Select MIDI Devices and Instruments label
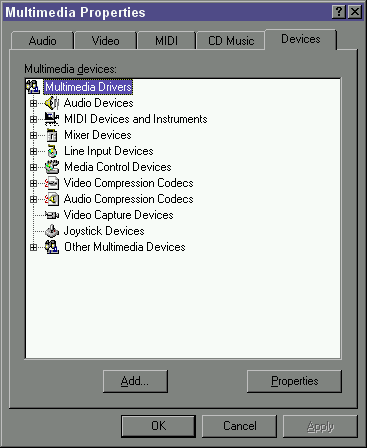 tap(136, 119)
